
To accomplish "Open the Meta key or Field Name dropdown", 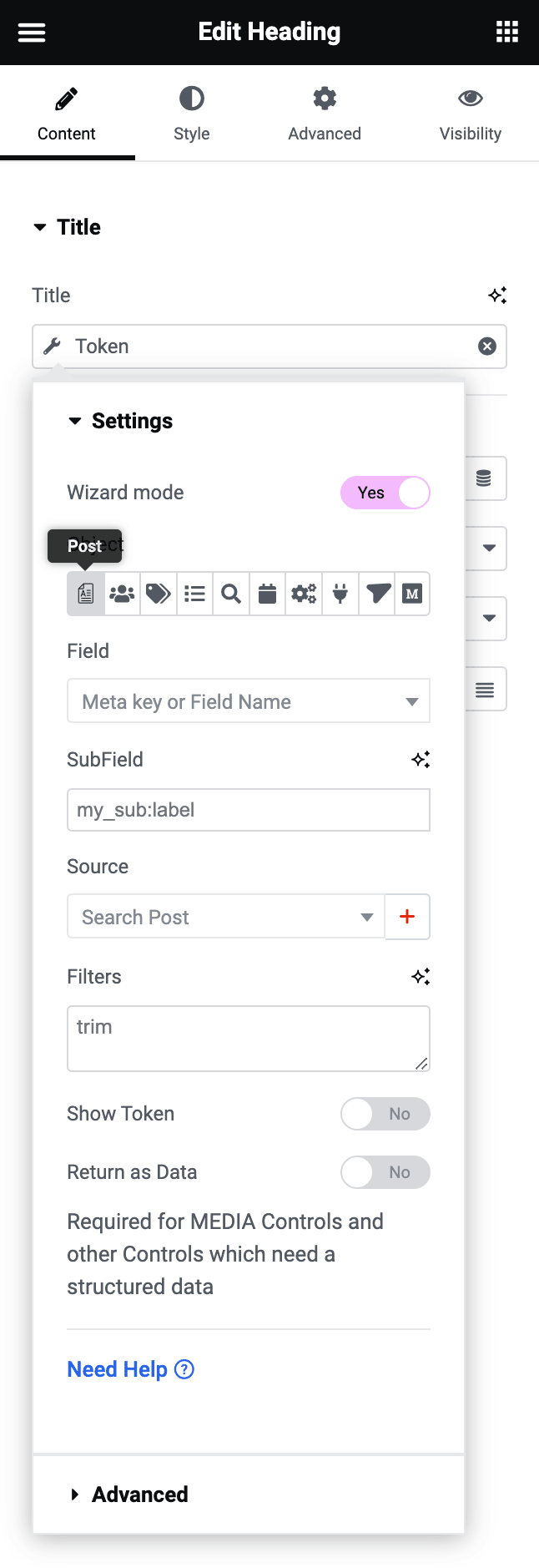I will [x=248, y=701].
